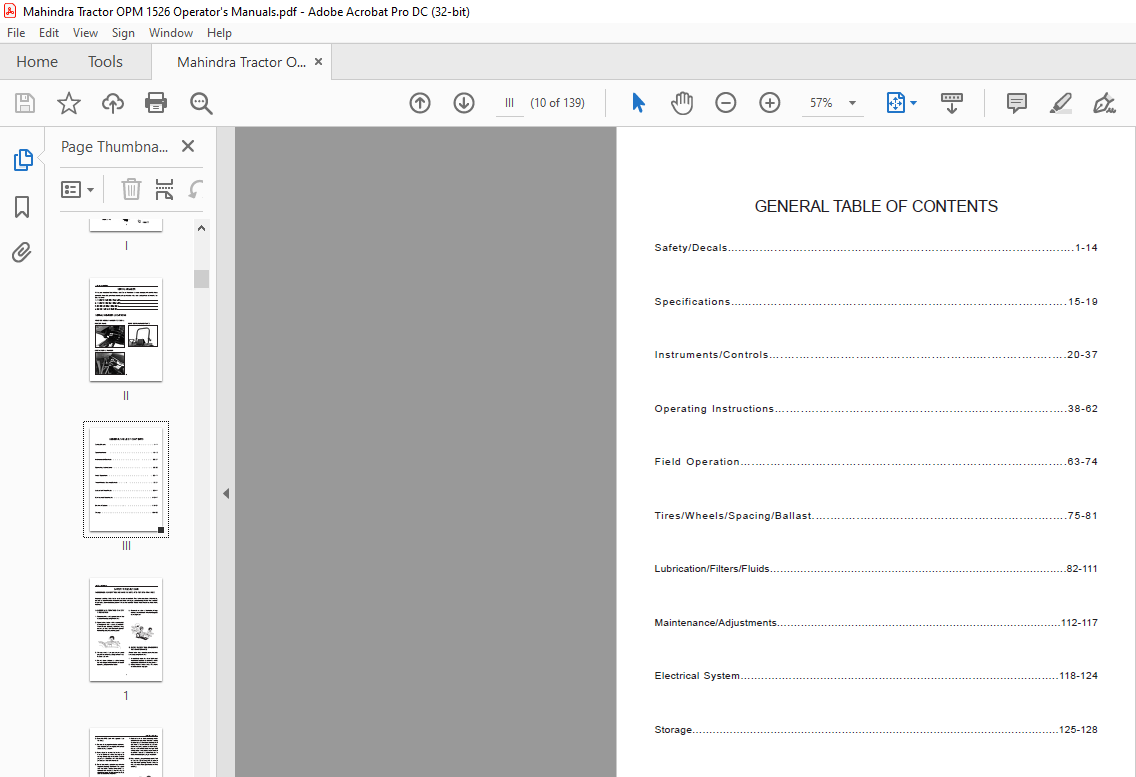Open the File menu
Screen dimensions: 1136x777
16,33
